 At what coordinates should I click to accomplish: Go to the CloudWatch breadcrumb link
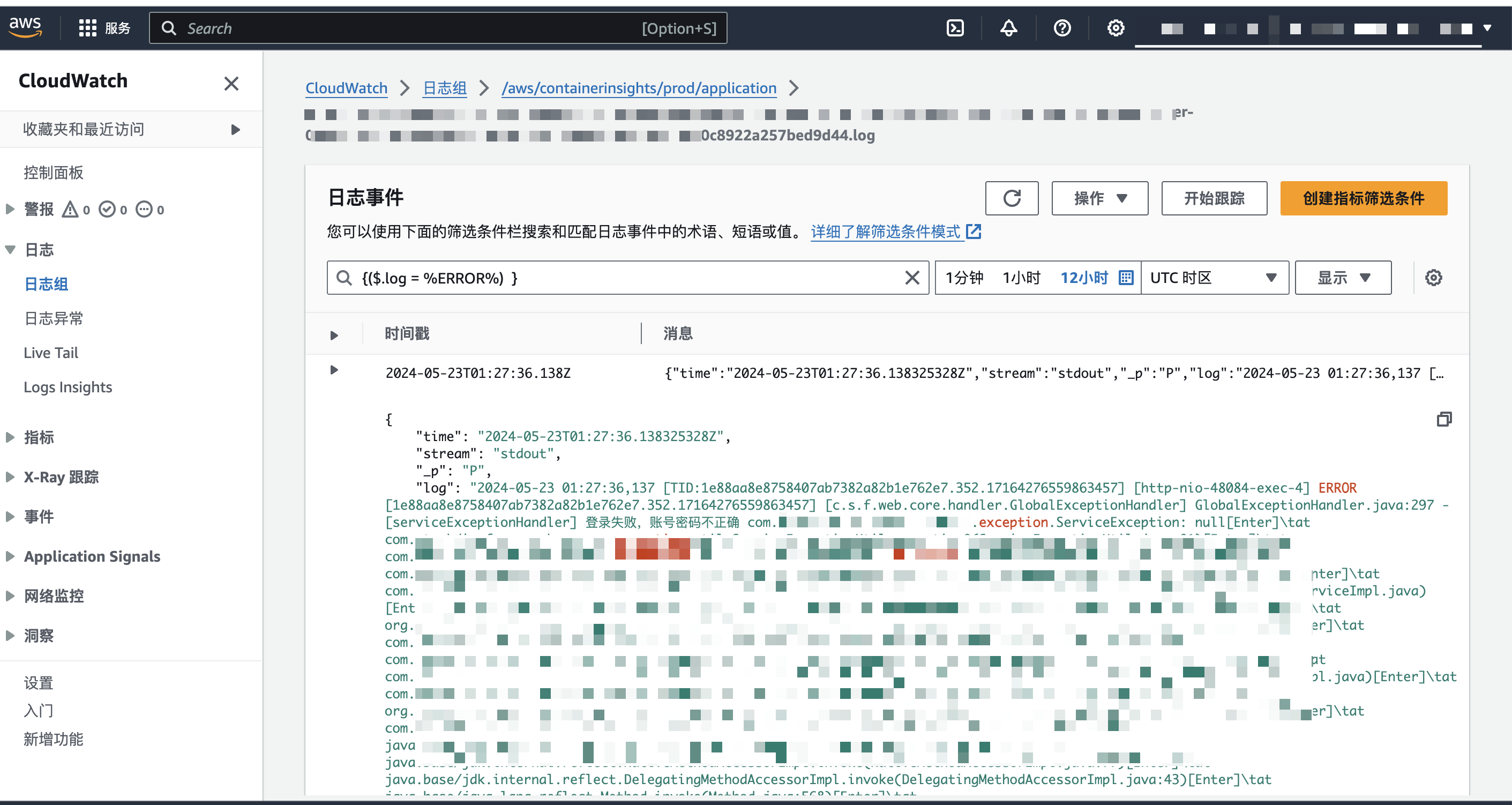click(x=346, y=88)
